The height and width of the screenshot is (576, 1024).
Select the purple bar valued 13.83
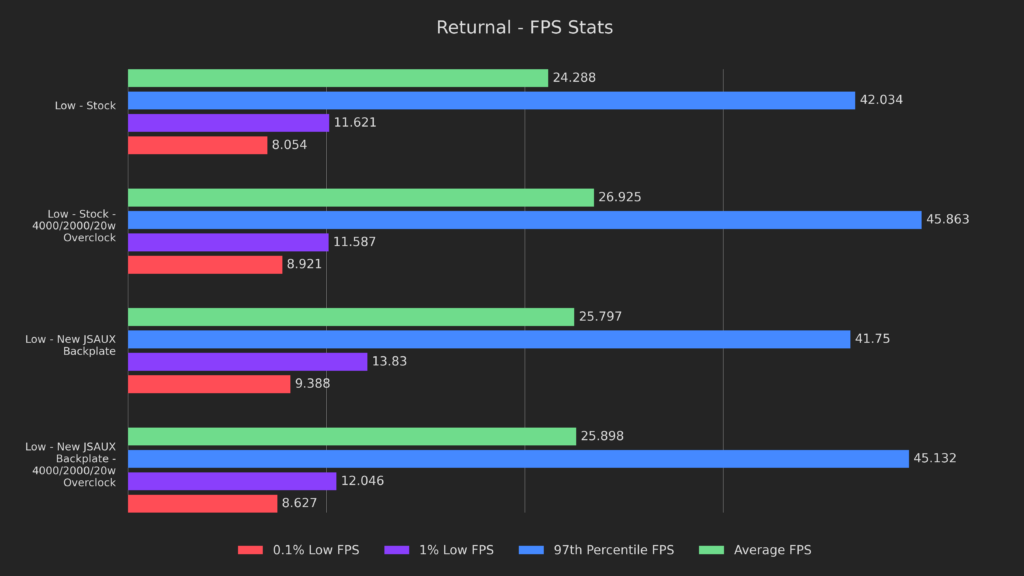click(x=247, y=362)
